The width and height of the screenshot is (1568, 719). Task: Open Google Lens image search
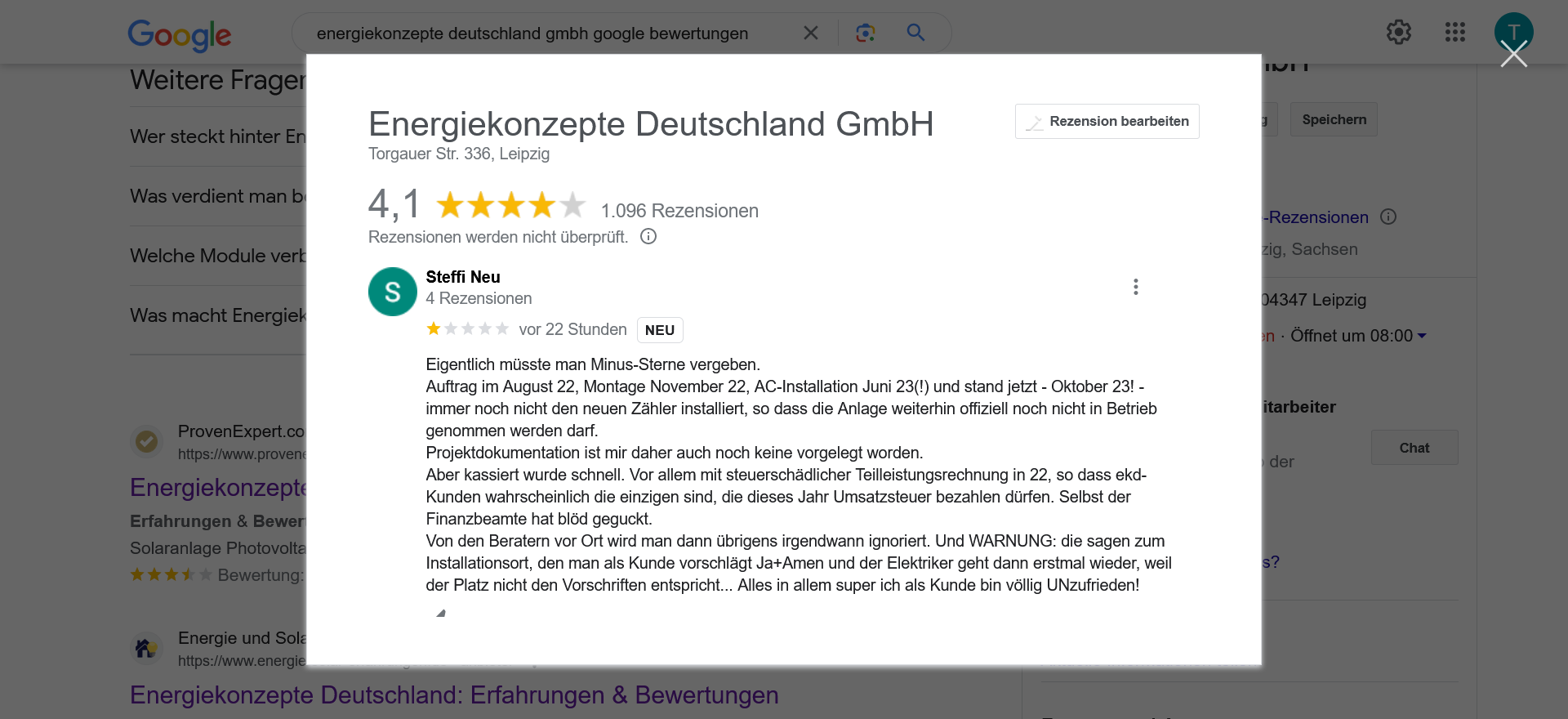865,33
